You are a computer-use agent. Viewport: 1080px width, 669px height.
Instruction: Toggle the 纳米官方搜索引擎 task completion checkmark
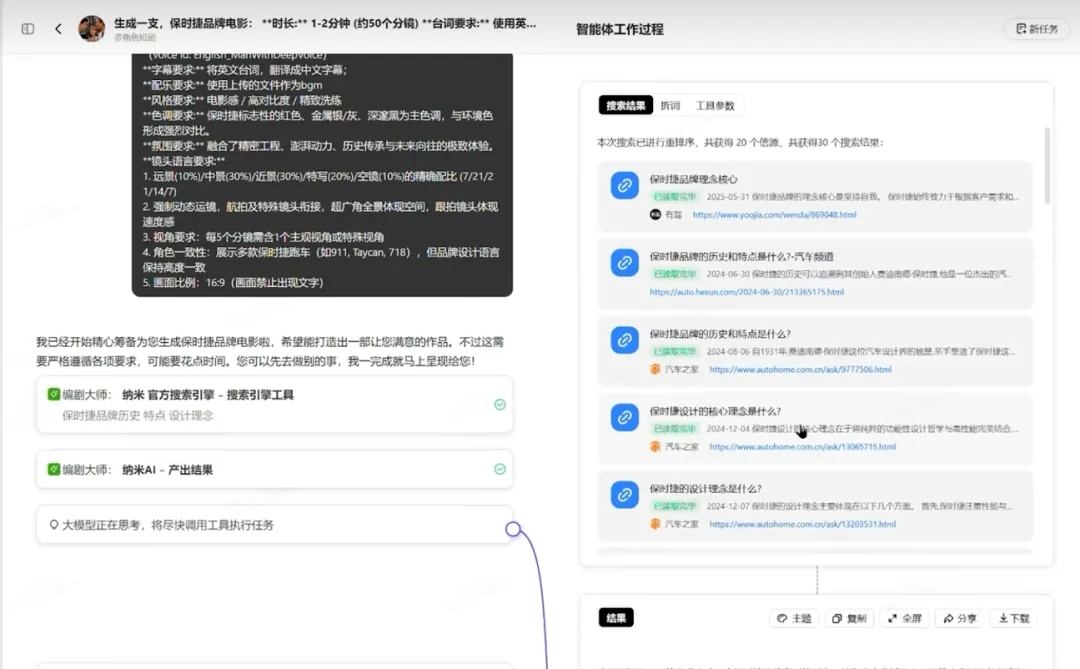tap(500, 404)
